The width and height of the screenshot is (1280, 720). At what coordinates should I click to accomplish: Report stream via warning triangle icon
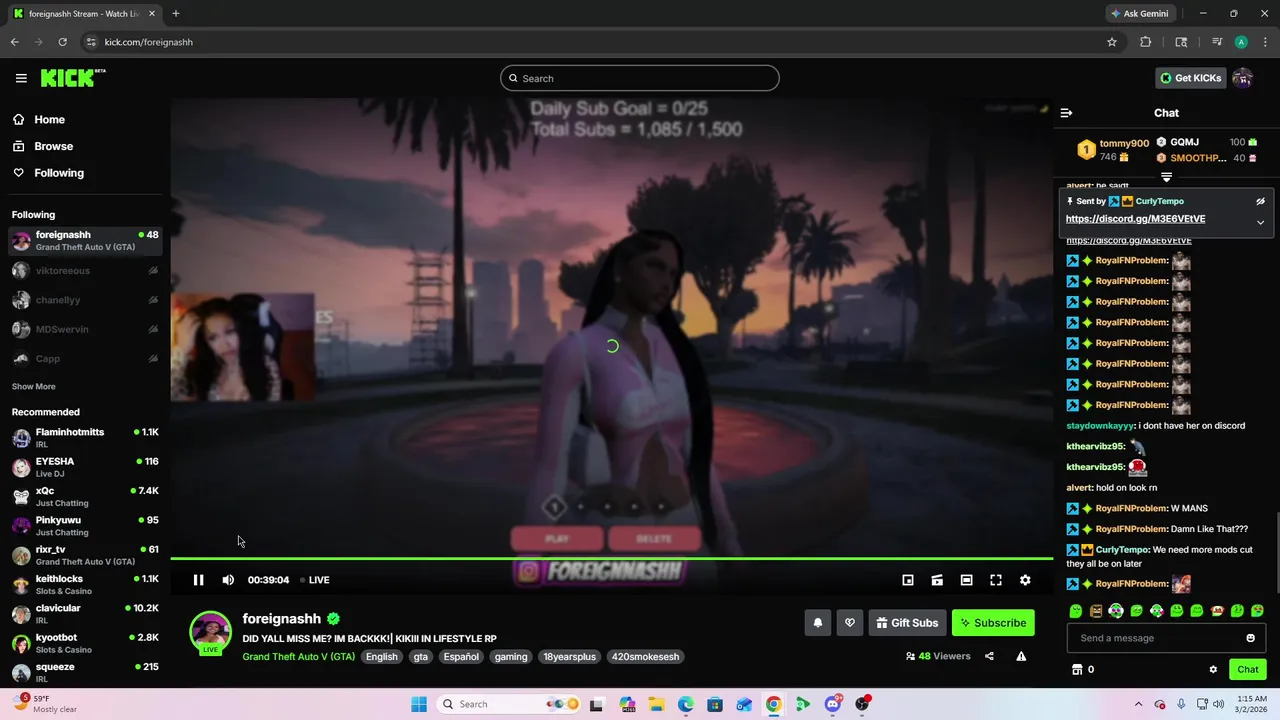[1021, 656]
